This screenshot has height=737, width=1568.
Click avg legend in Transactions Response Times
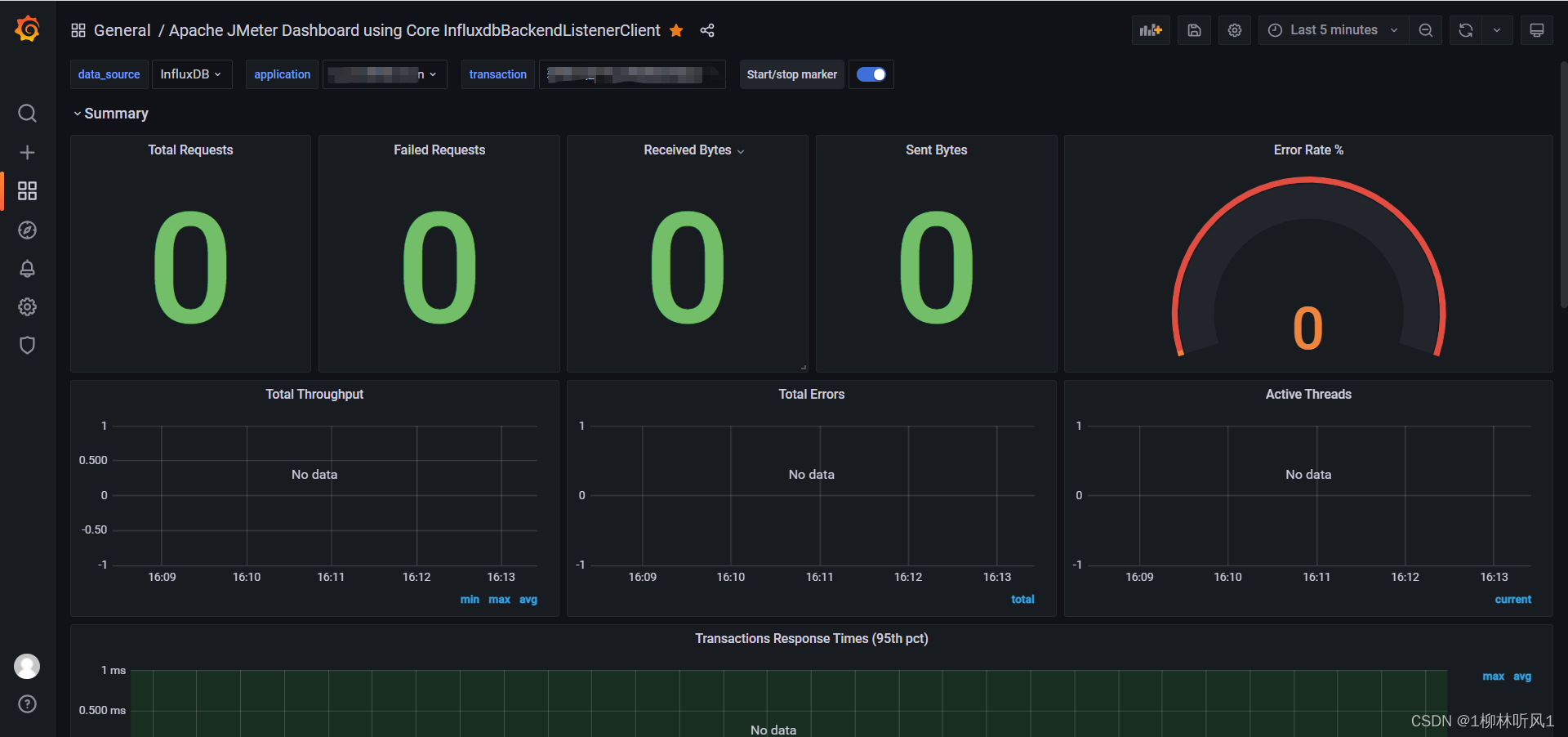coord(1522,677)
